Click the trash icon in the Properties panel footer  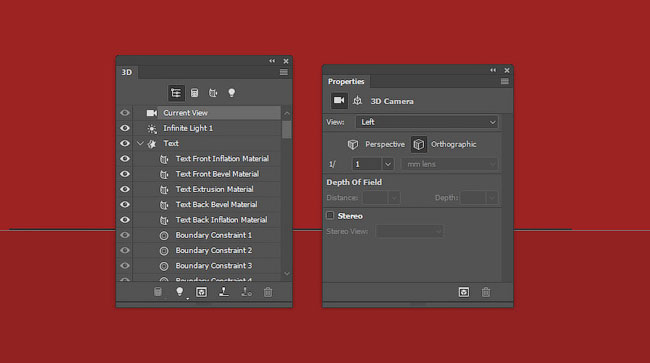click(486, 292)
